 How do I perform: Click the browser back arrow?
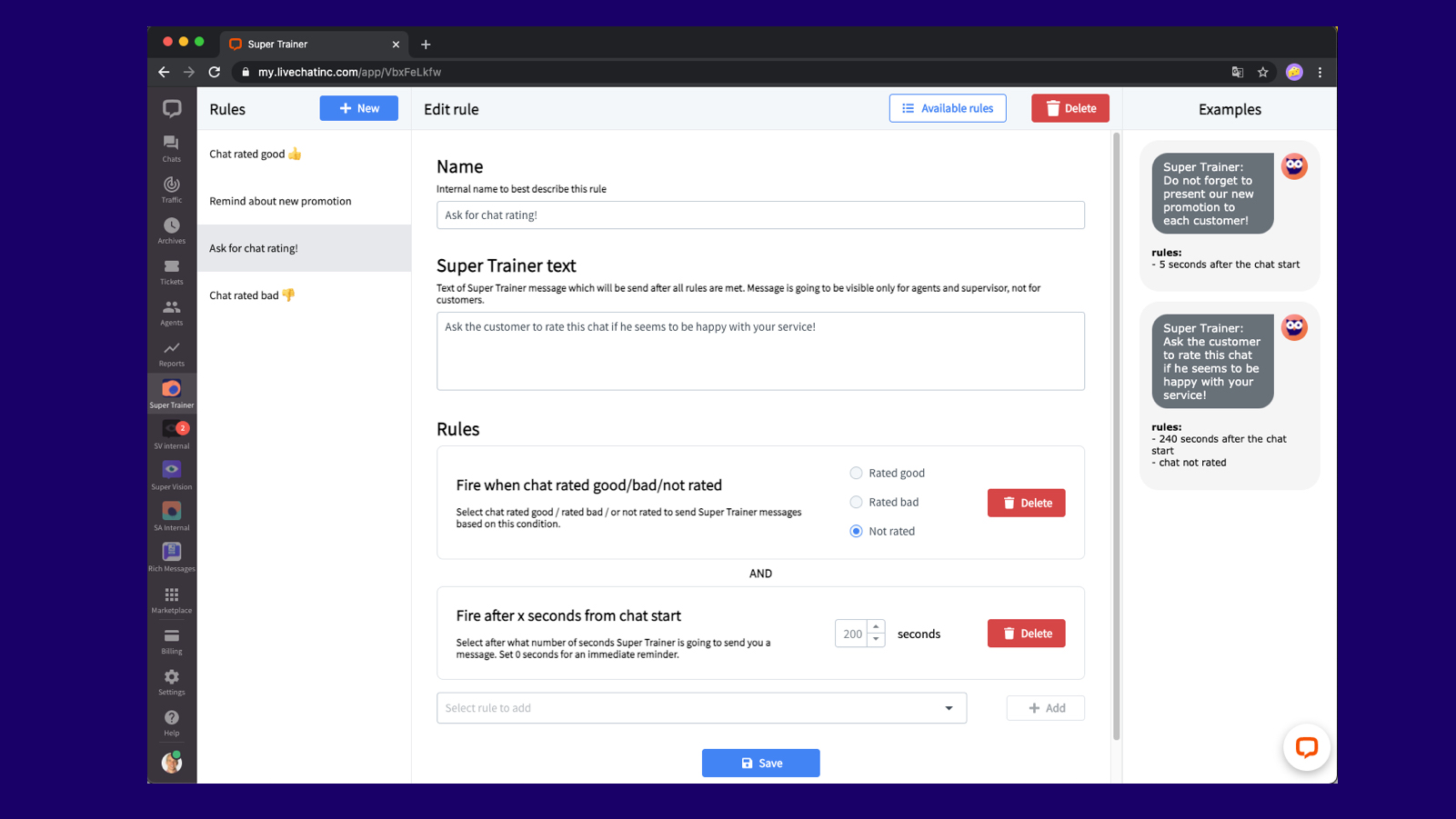(164, 72)
